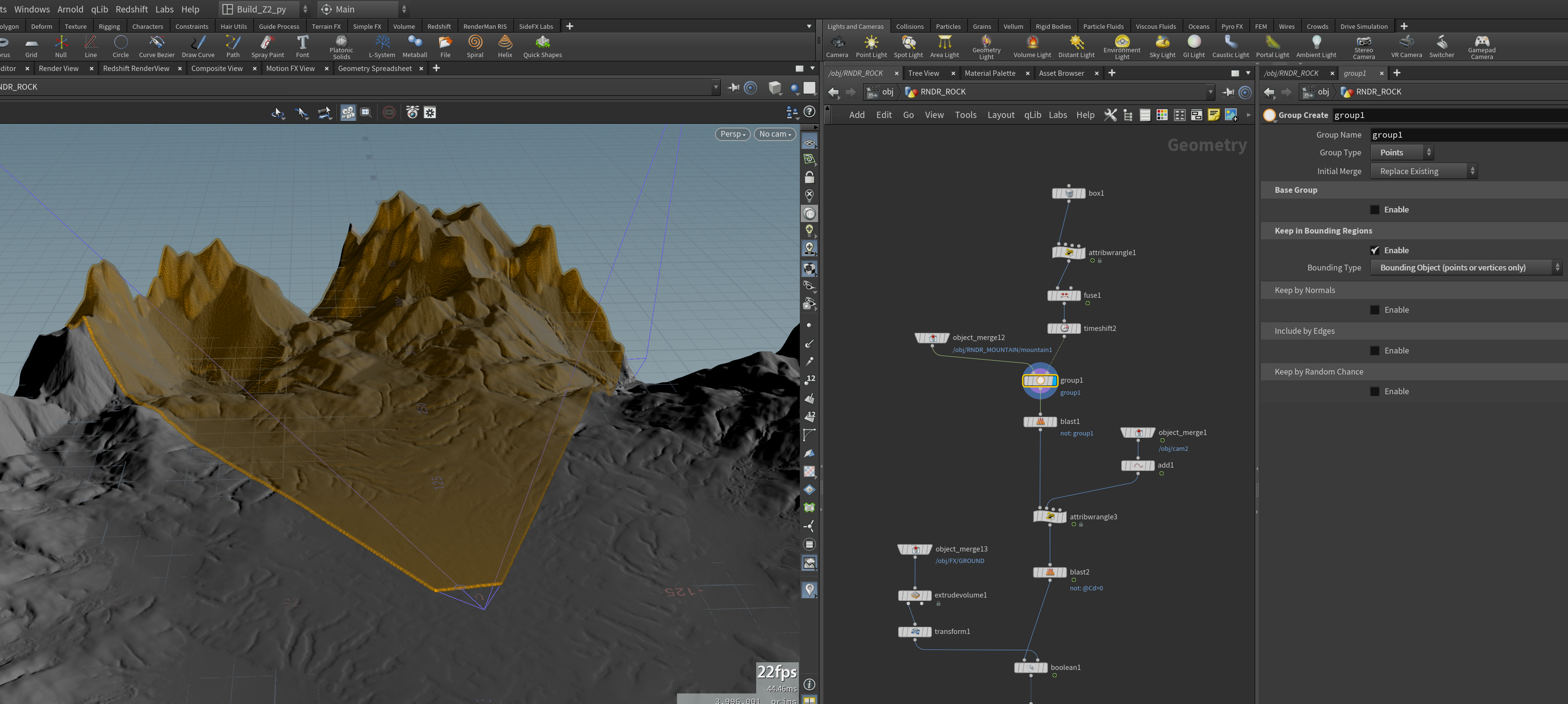Open the Persp viewport menu button
This screenshot has height=704, width=1568.
[x=732, y=134]
